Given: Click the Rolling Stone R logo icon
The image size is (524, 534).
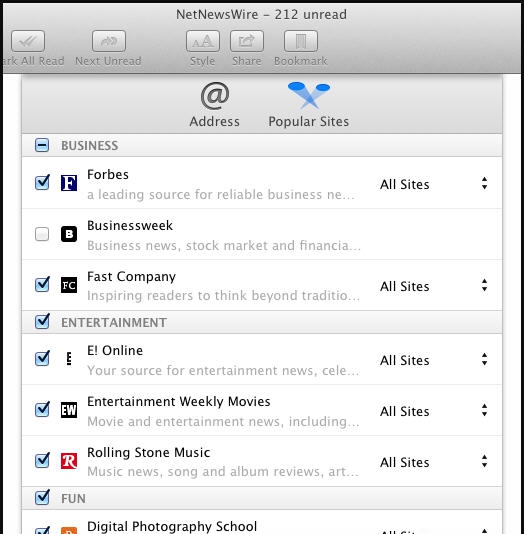Looking at the screenshot, I should point(69,461).
